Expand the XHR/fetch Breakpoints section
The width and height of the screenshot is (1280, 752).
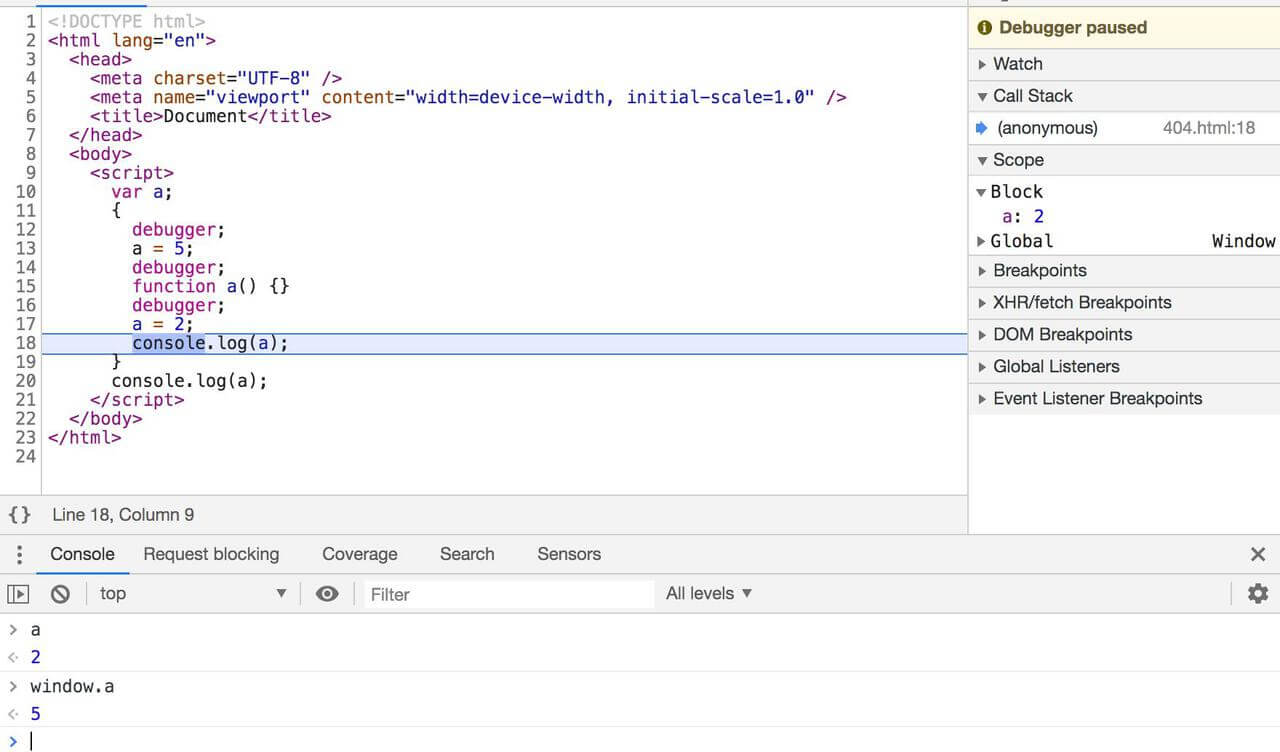(1081, 303)
